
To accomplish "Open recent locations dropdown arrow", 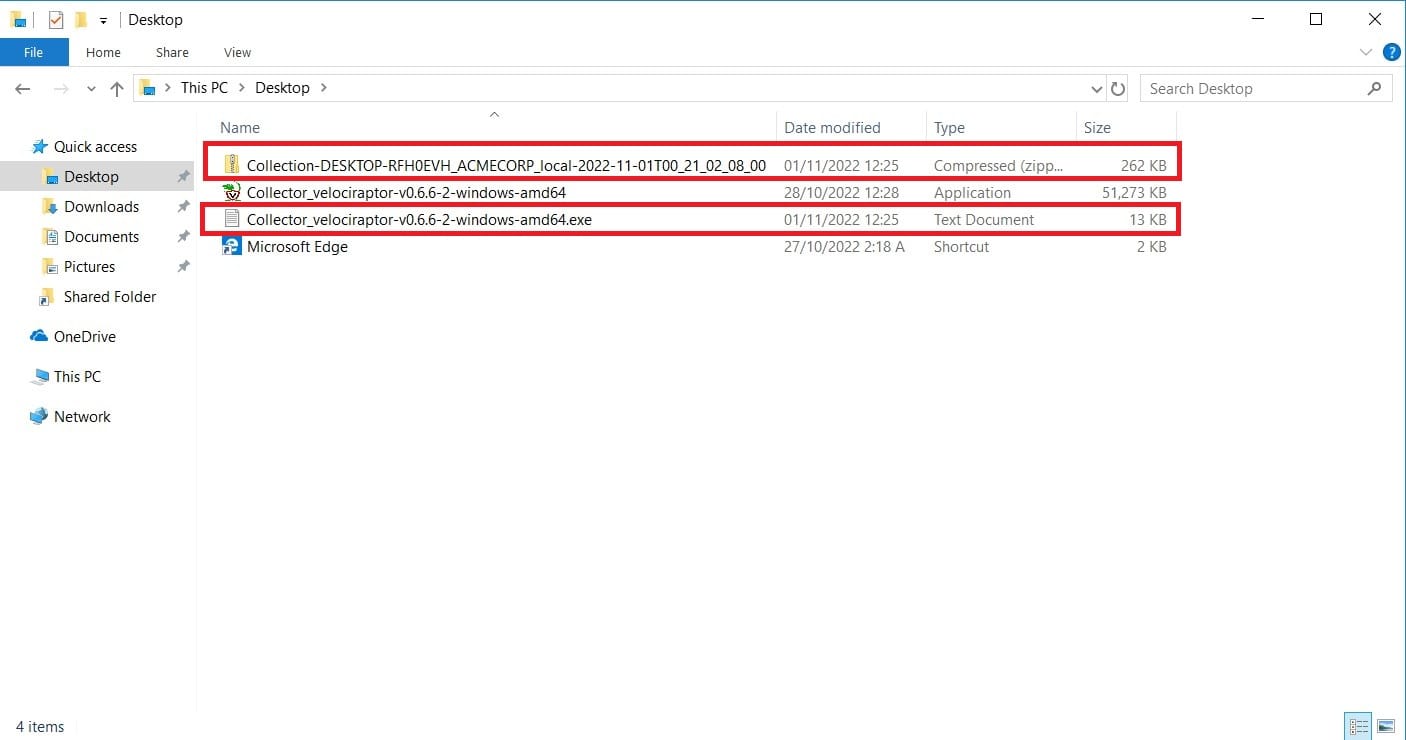I will pos(91,89).
